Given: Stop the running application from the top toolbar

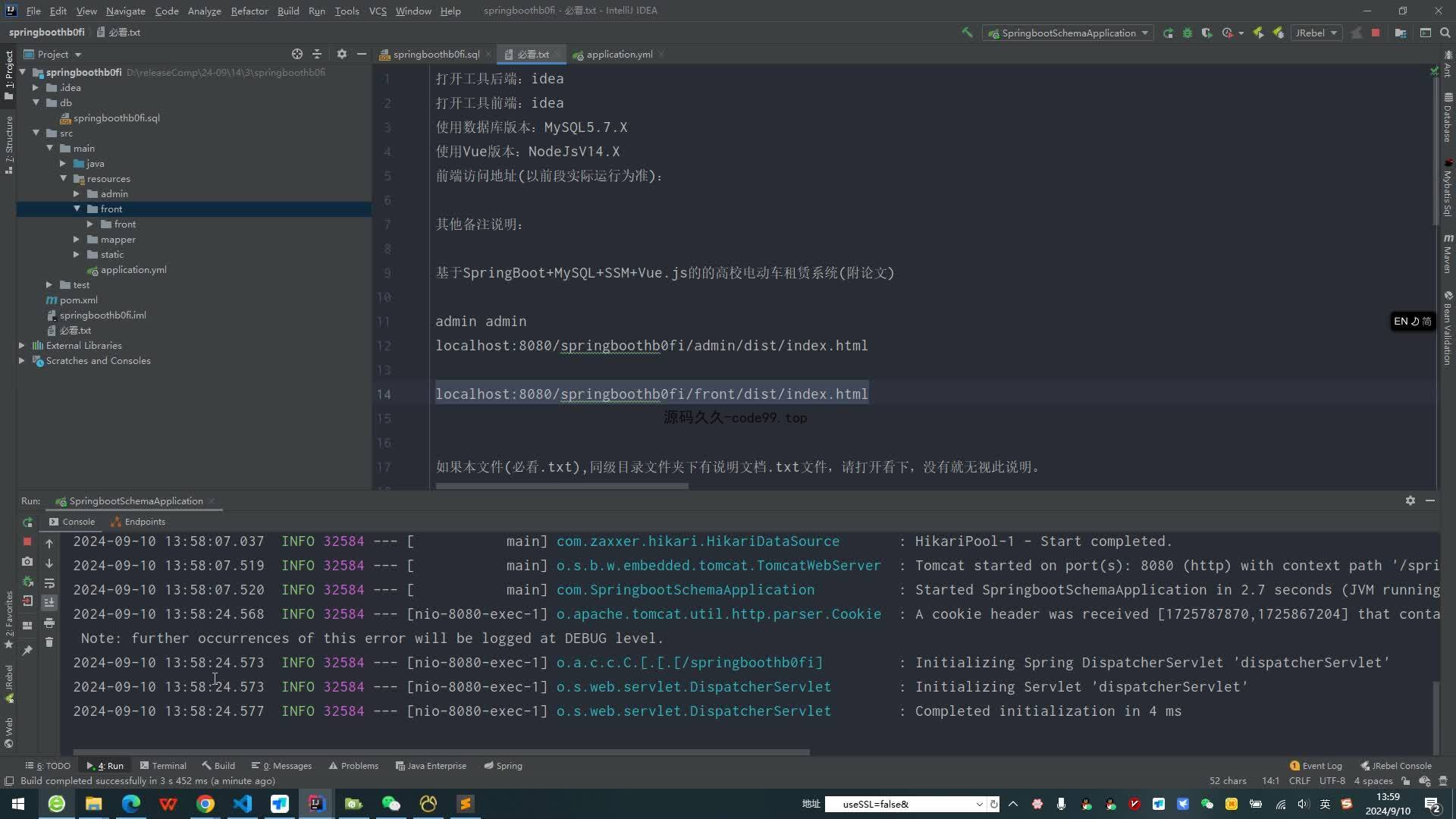Looking at the screenshot, I should [x=1376, y=33].
